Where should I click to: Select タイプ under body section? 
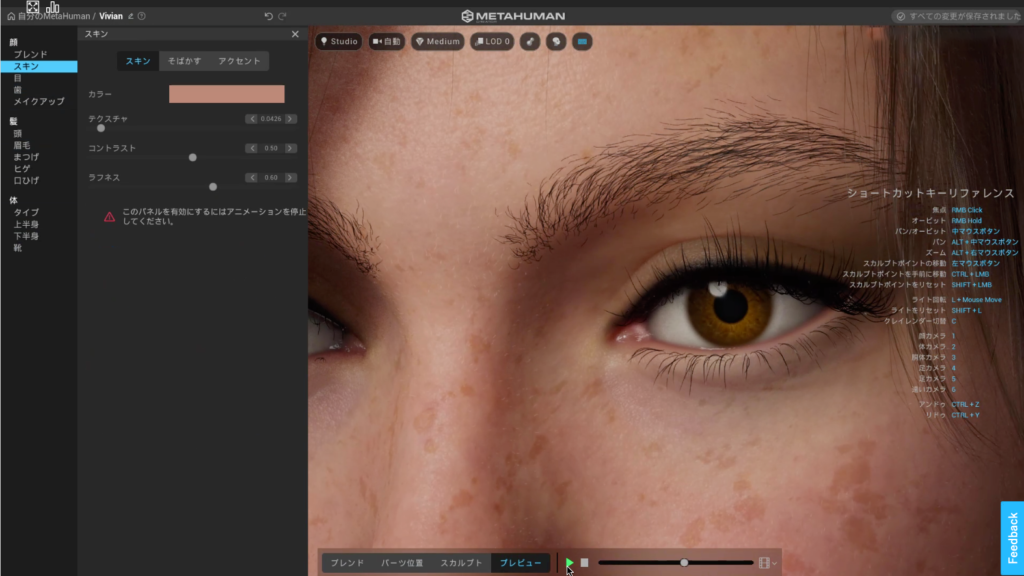(x=26, y=212)
